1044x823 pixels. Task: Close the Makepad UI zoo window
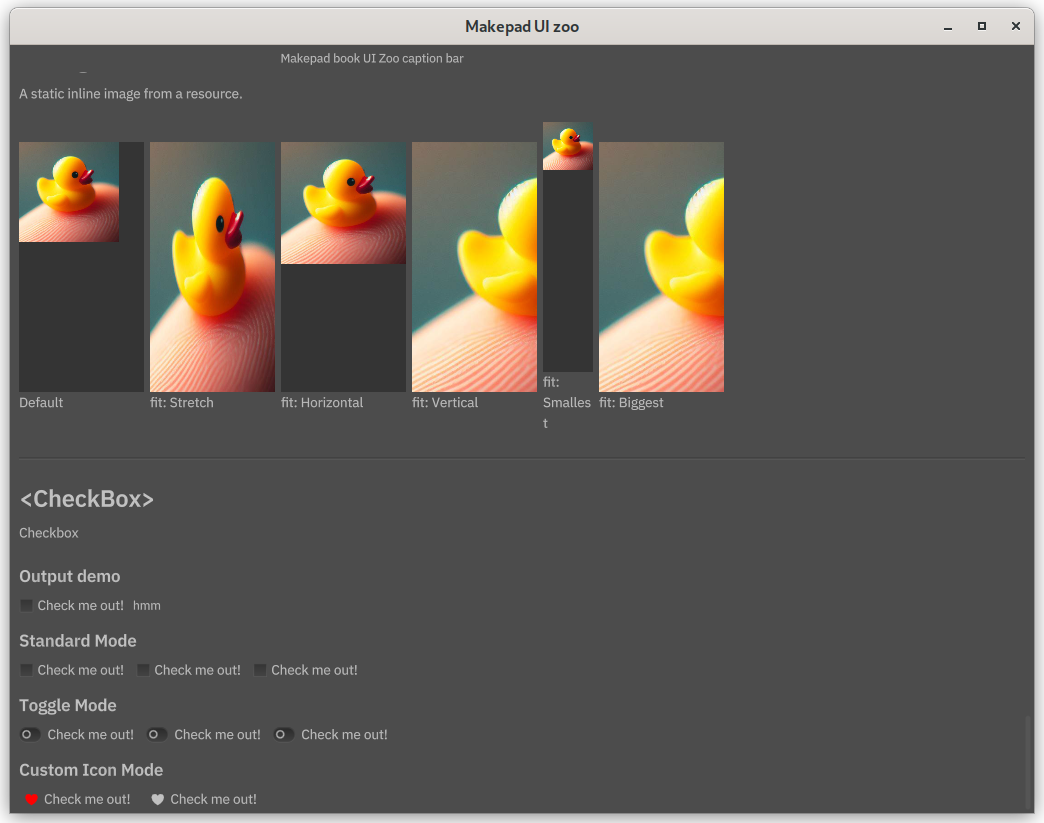click(x=1015, y=27)
